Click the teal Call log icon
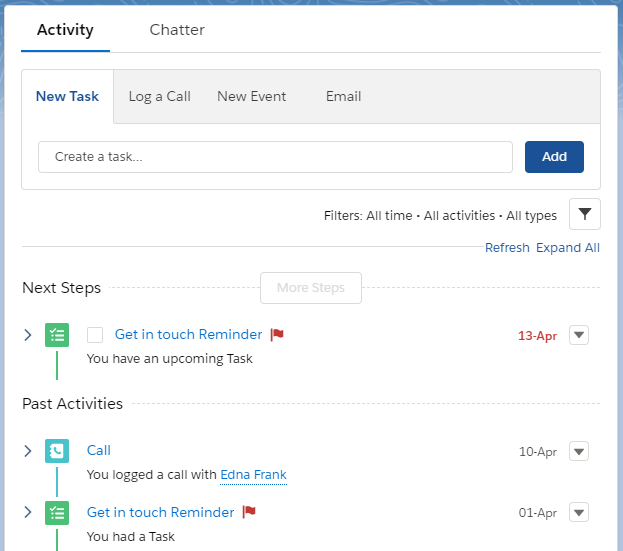623x551 pixels. [x=57, y=451]
